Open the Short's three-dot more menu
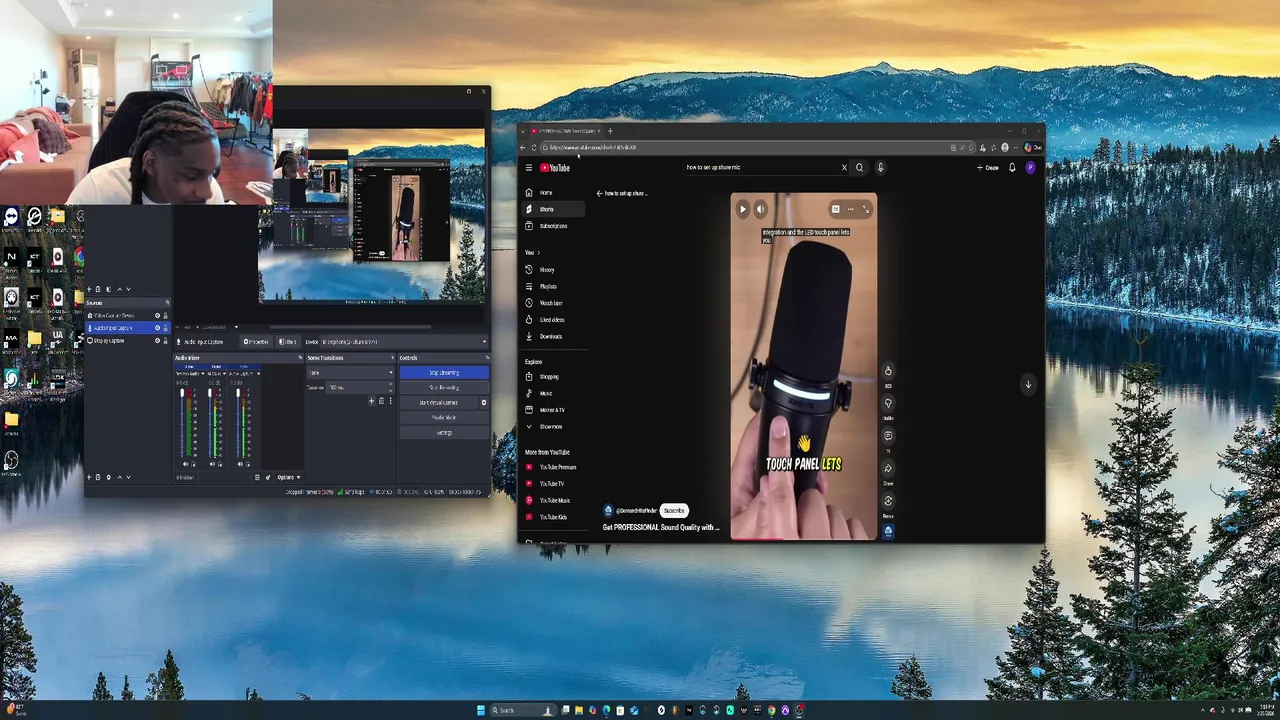The height and width of the screenshot is (720, 1280). [850, 209]
